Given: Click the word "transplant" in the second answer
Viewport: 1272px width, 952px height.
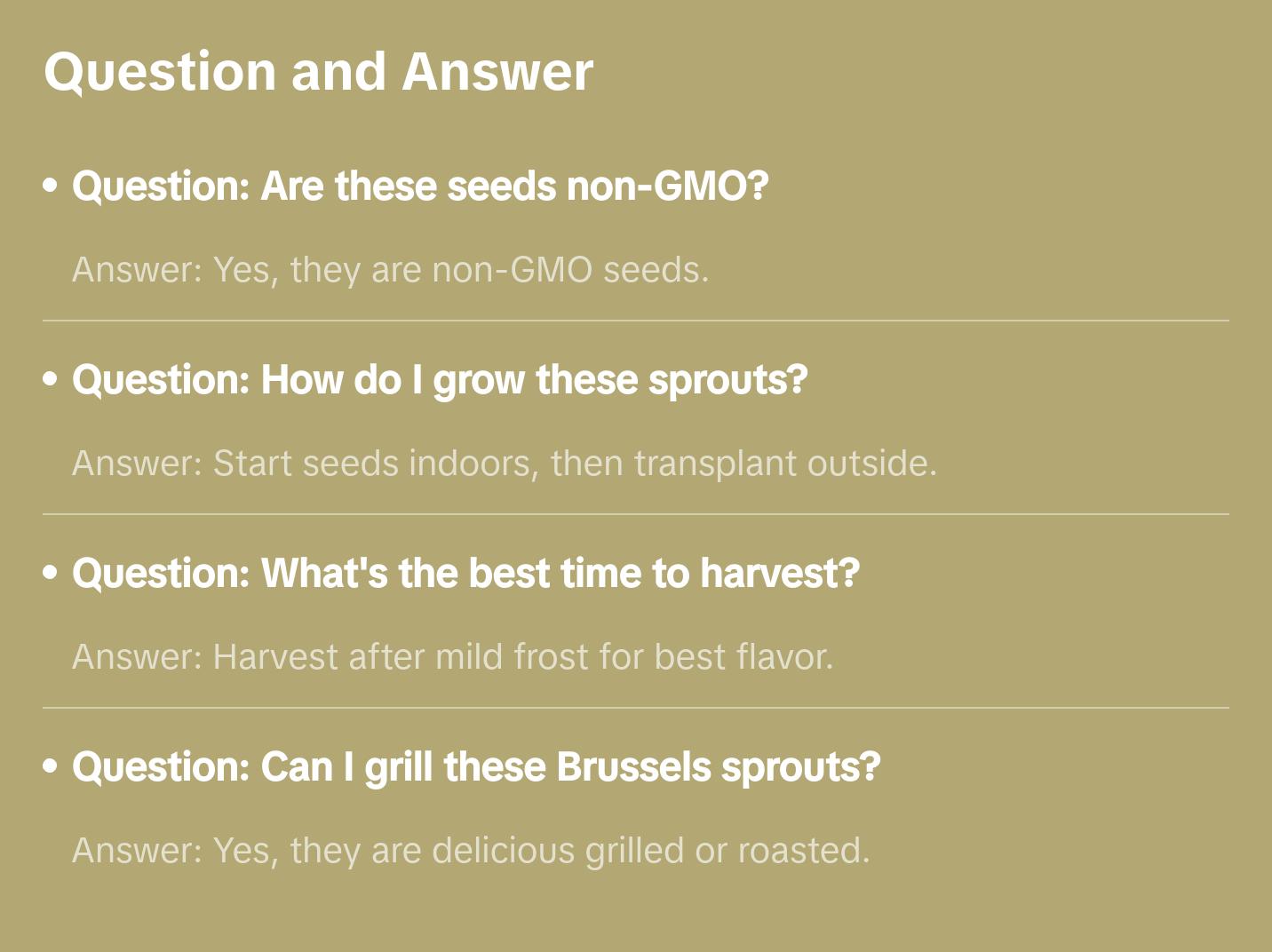Looking at the screenshot, I should pos(704,464).
